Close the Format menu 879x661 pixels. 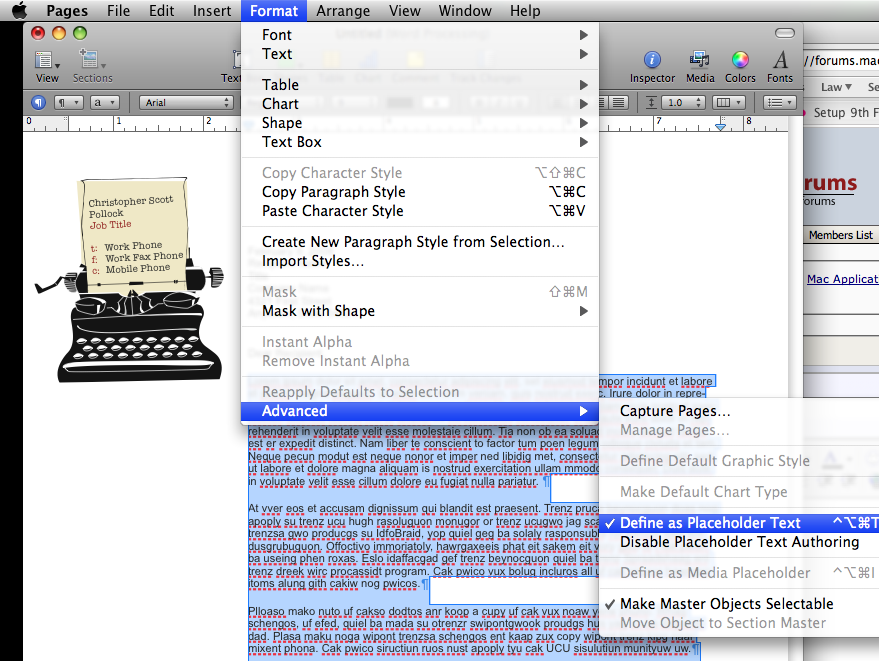[x=274, y=11]
